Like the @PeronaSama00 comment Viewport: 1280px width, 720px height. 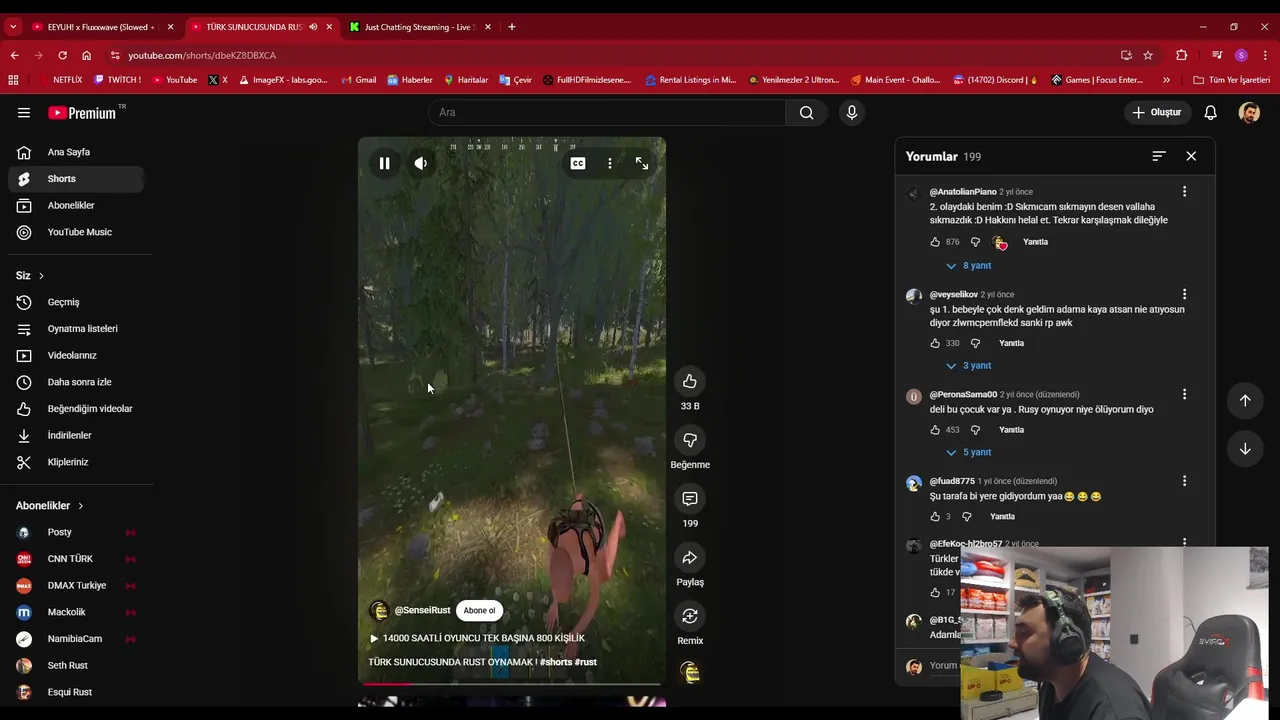point(935,430)
